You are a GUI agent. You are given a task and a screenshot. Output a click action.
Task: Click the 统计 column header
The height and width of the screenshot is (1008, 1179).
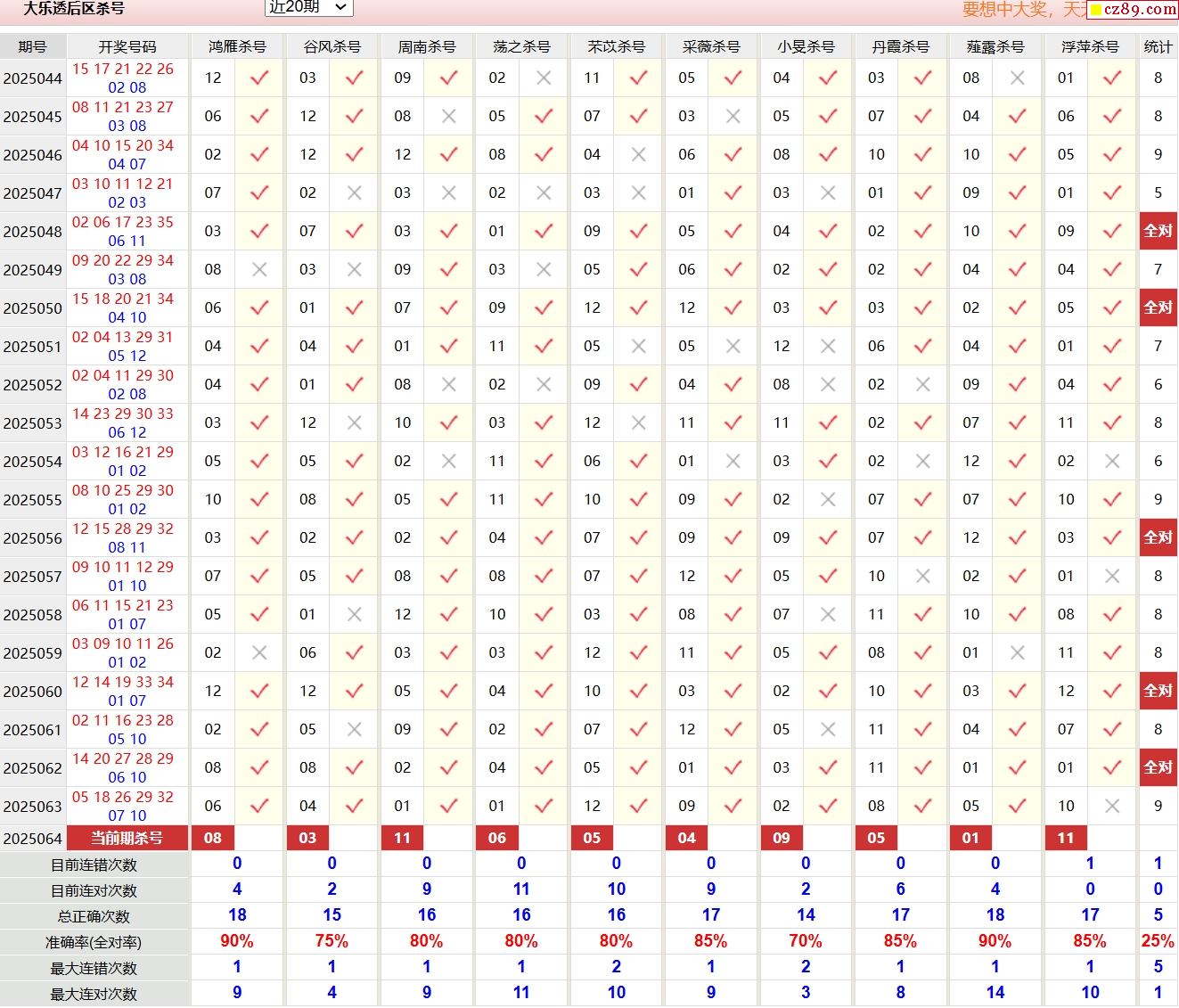tap(1159, 47)
